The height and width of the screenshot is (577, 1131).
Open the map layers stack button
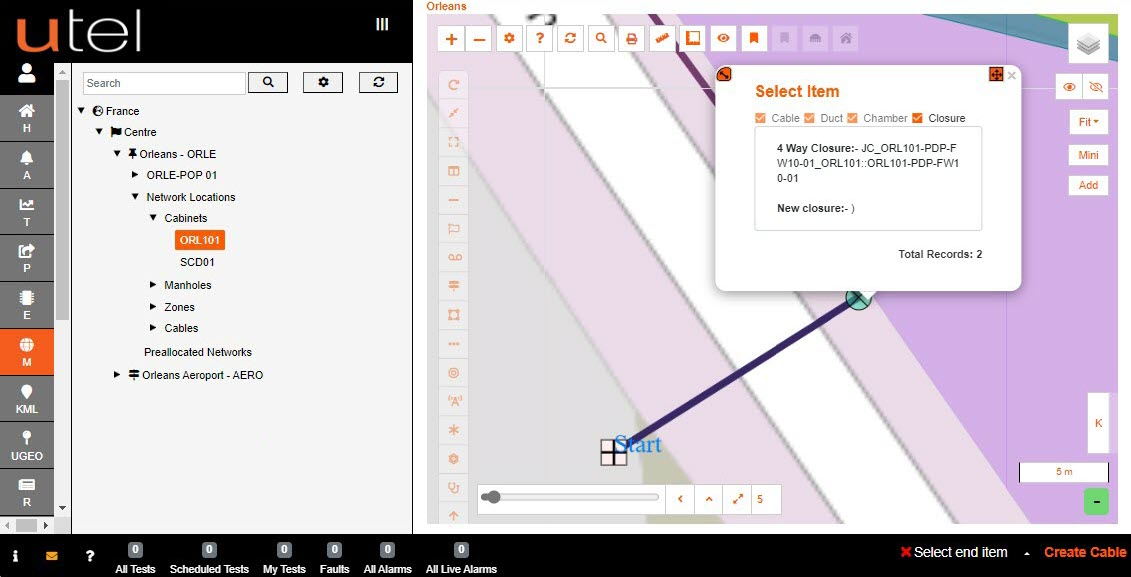coord(1088,44)
